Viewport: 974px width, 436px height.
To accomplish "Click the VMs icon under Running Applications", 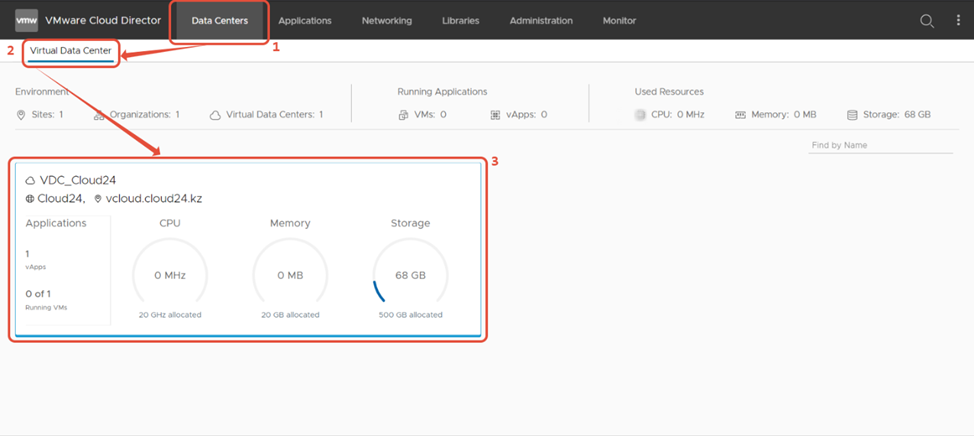I will pyautogui.click(x=403, y=115).
